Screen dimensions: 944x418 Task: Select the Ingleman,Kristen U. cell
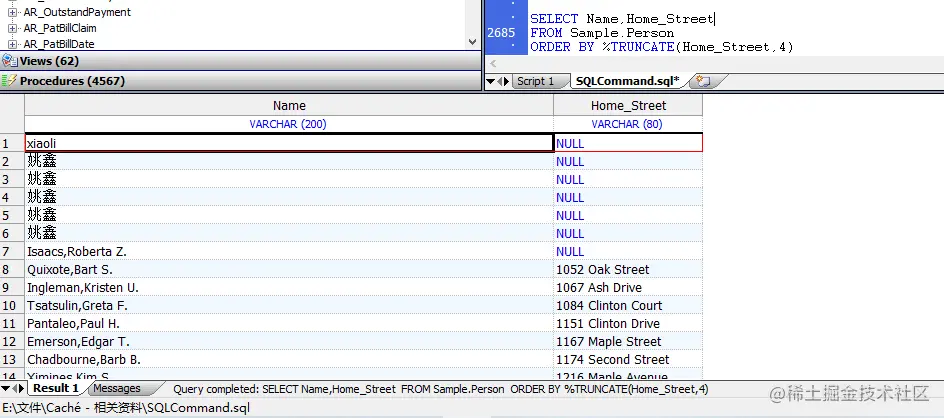pyautogui.click(x=289, y=287)
